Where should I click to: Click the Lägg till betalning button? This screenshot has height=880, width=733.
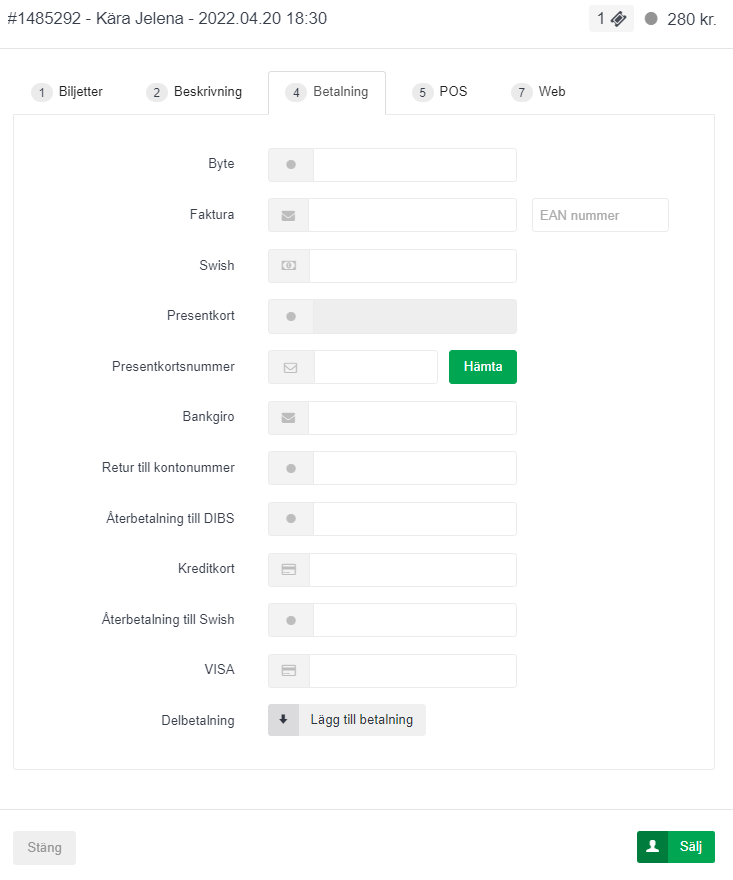click(362, 720)
